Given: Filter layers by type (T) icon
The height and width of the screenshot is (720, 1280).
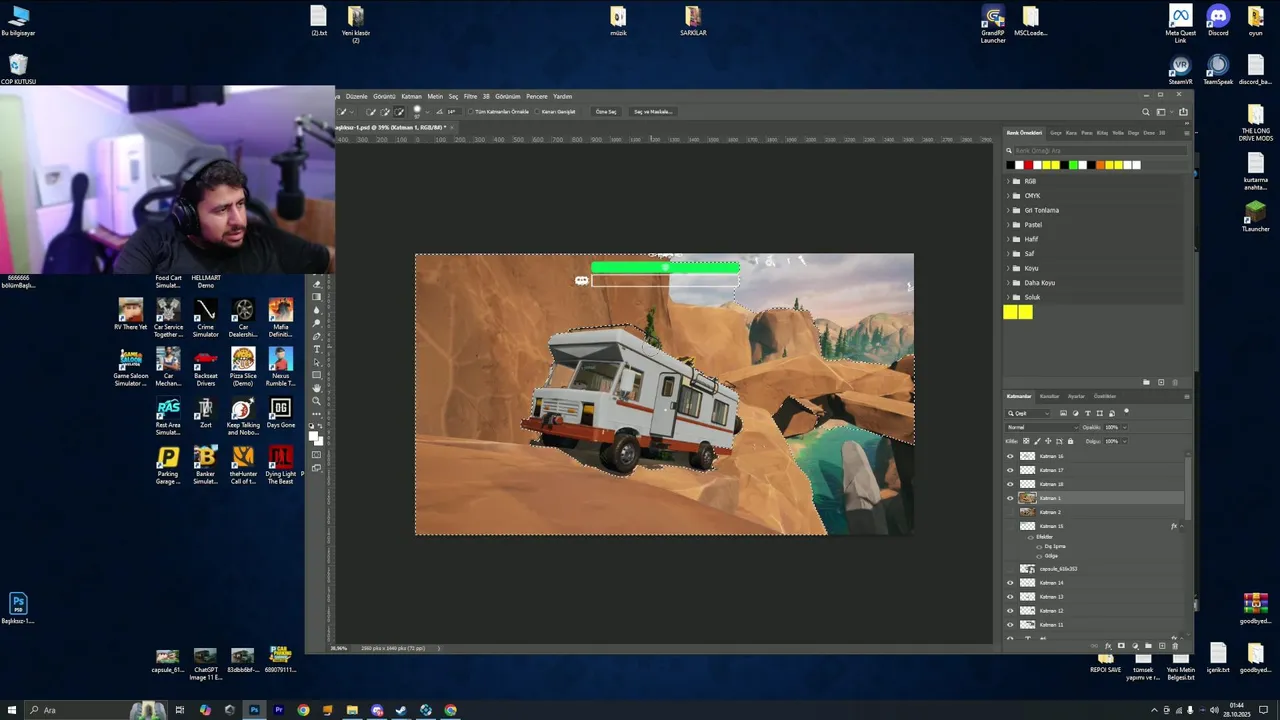Looking at the screenshot, I should 1088,413.
